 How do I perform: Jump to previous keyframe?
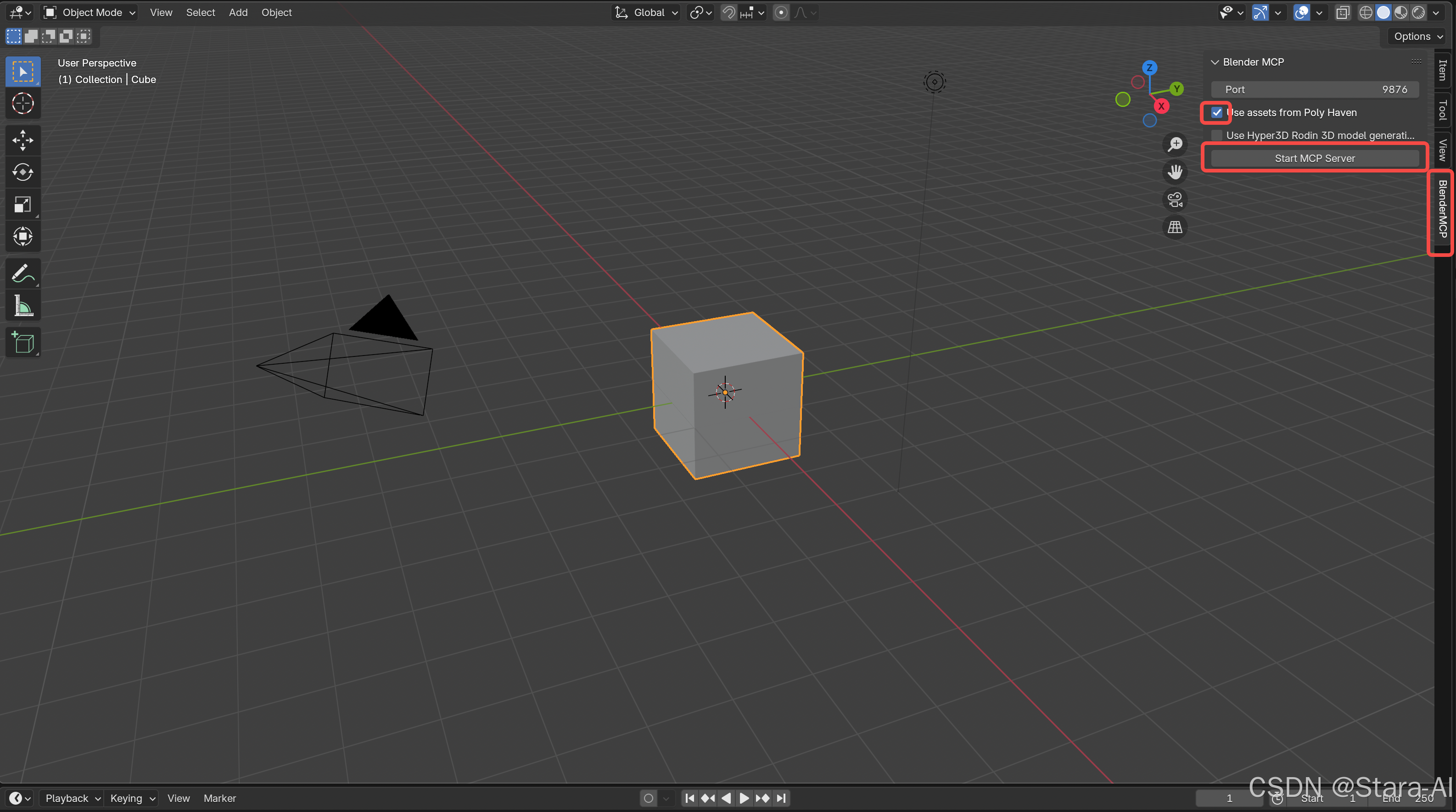tap(708, 798)
